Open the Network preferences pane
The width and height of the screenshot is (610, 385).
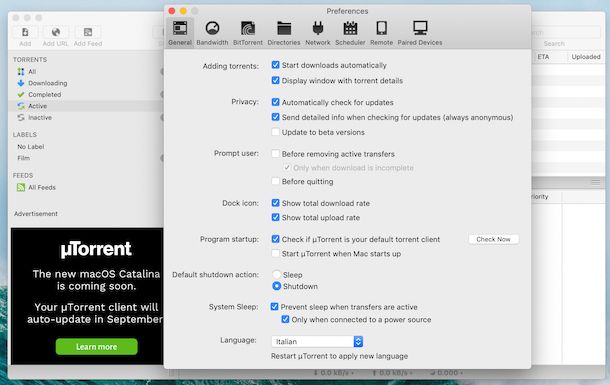coord(317,33)
